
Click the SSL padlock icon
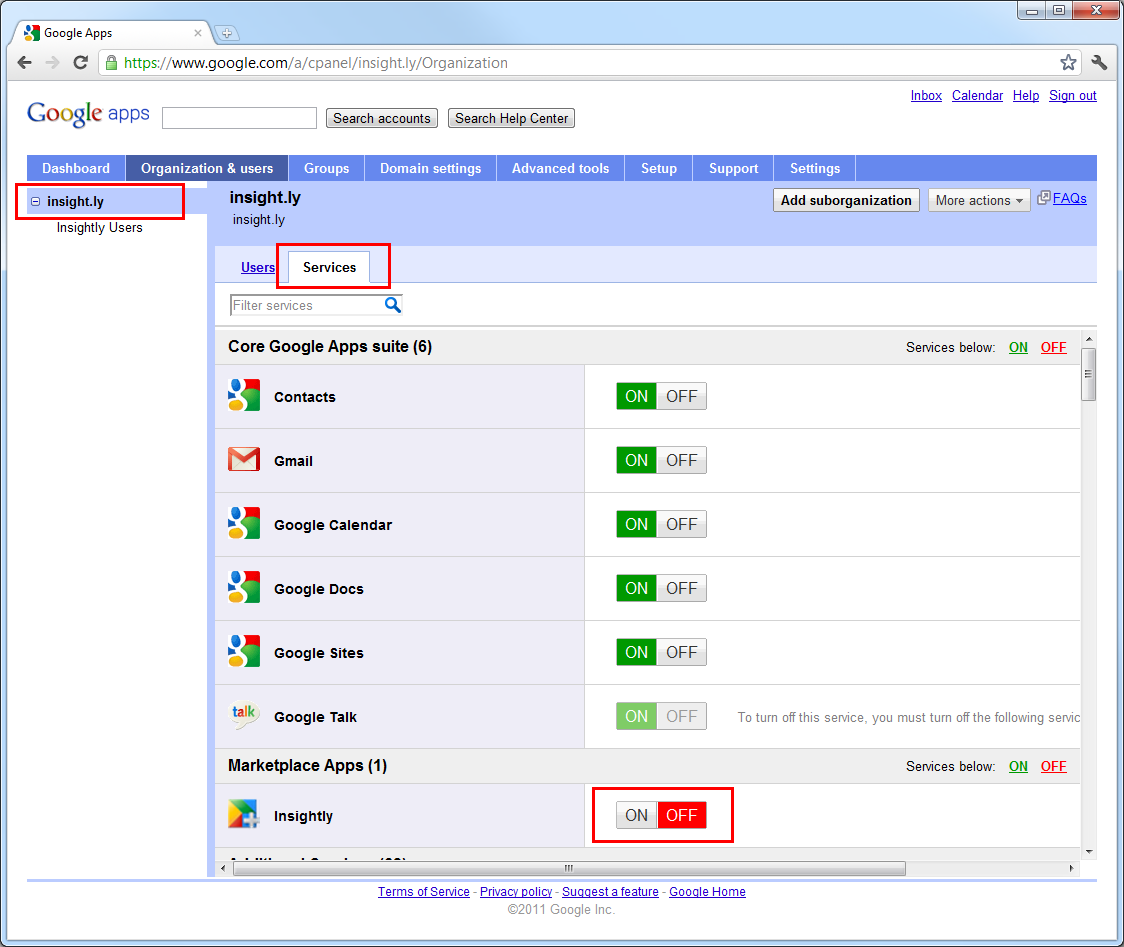pyautogui.click(x=111, y=63)
